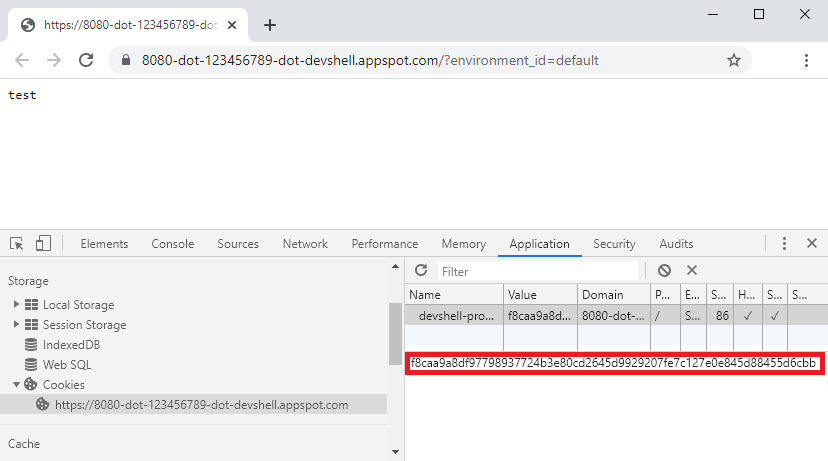Expand the Session Storage tree node

(x=16, y=325)
